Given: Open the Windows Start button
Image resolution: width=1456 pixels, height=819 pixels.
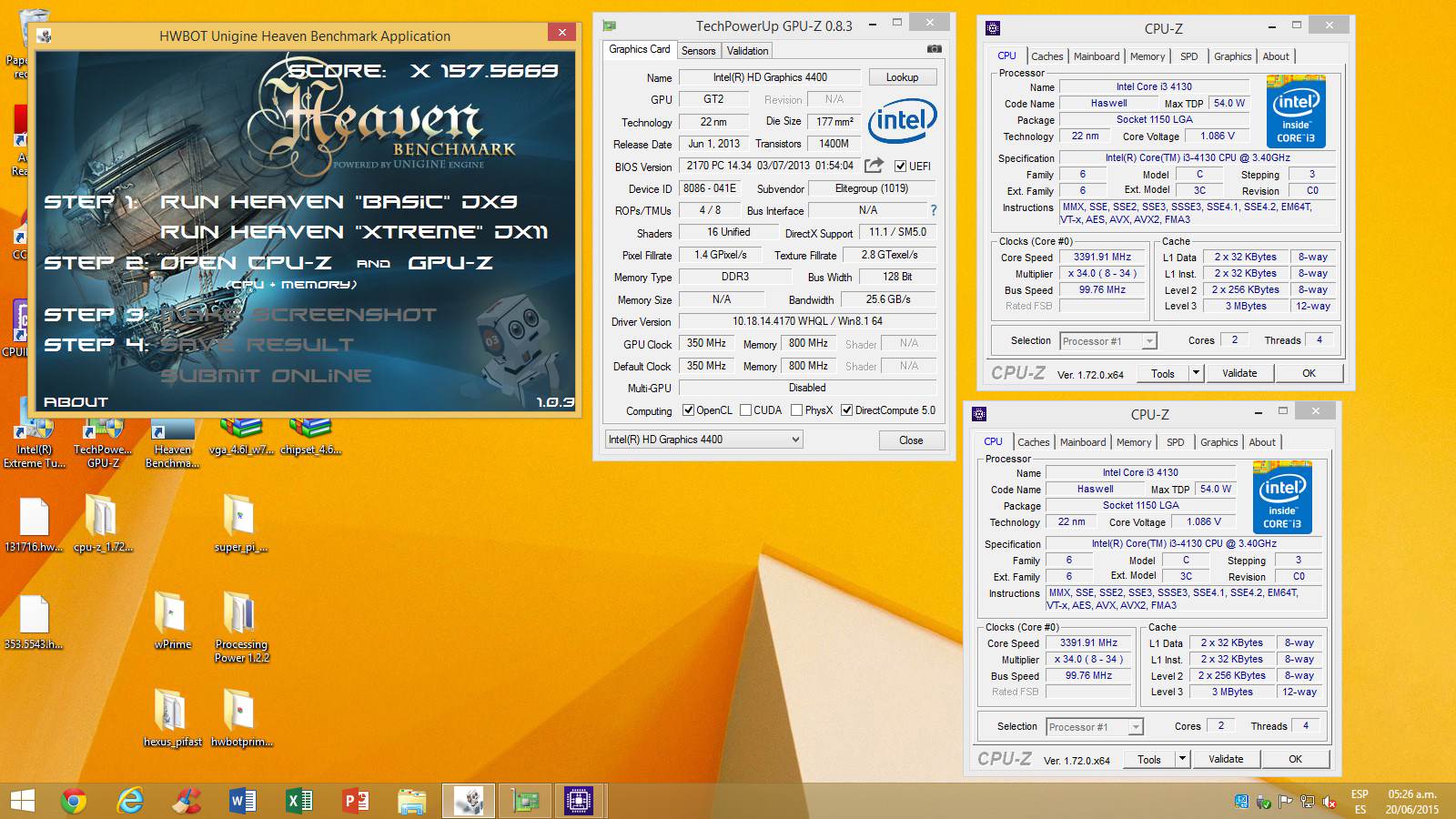Looking at the screenshot, I should 23,801.
